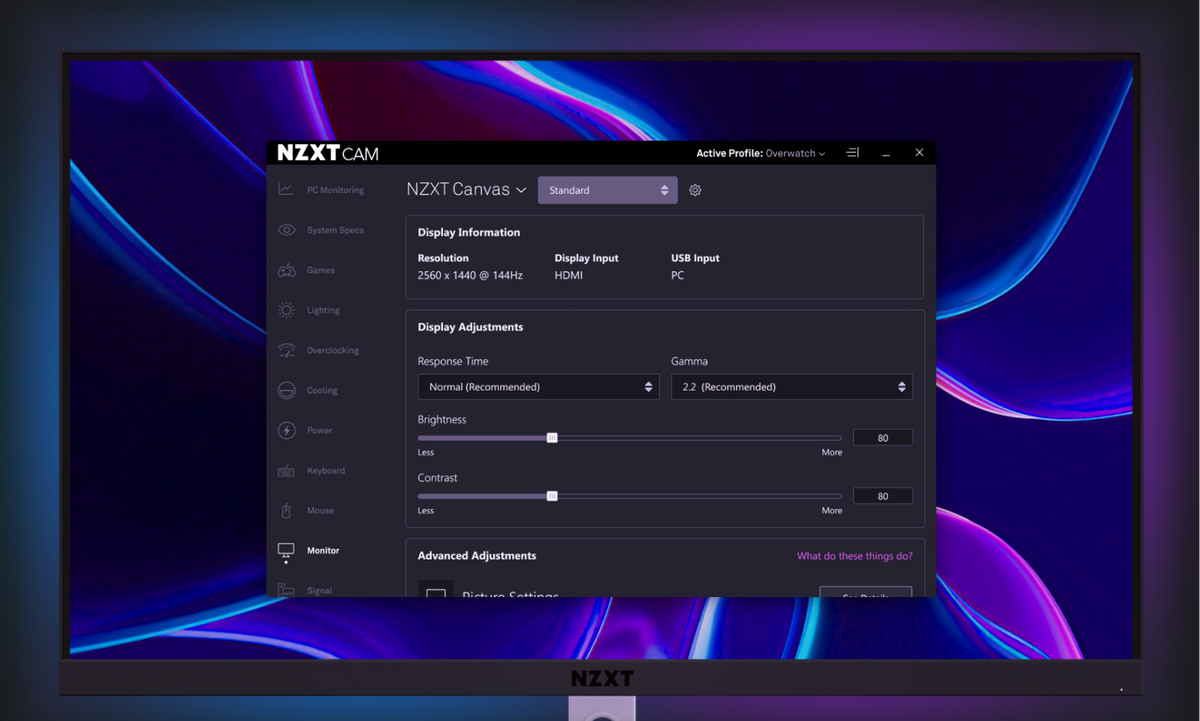
Task: Toggle the compact view icon in title bar
Action: click(852, 153)
